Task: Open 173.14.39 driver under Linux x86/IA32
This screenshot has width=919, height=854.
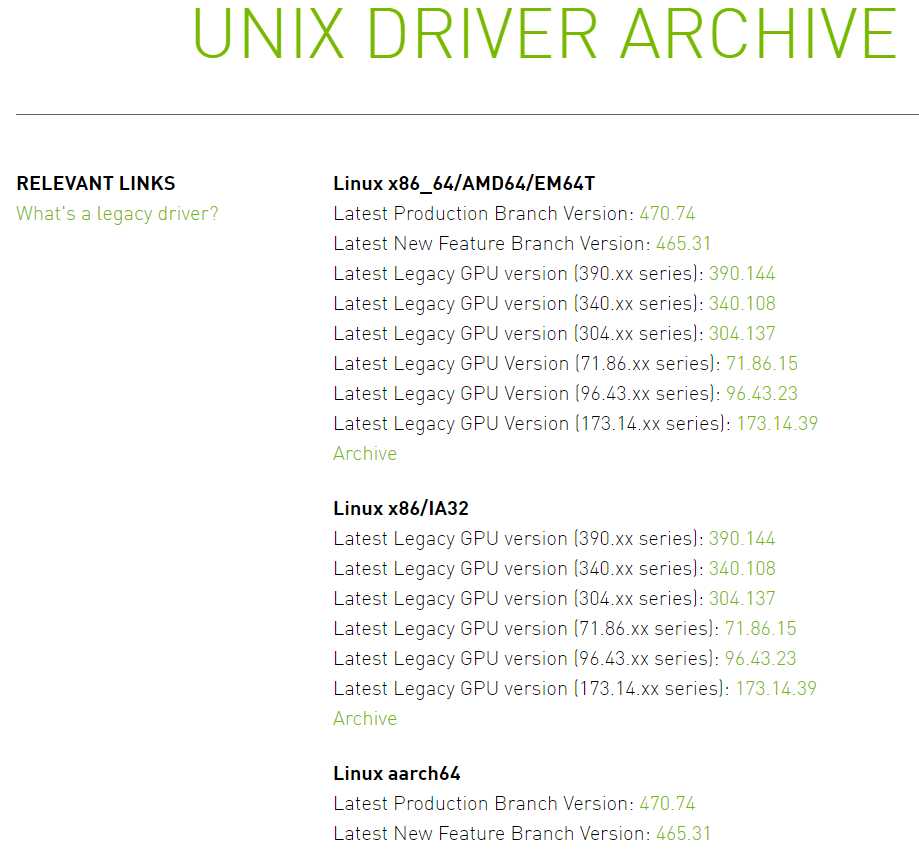Action: tap(776, 688)
